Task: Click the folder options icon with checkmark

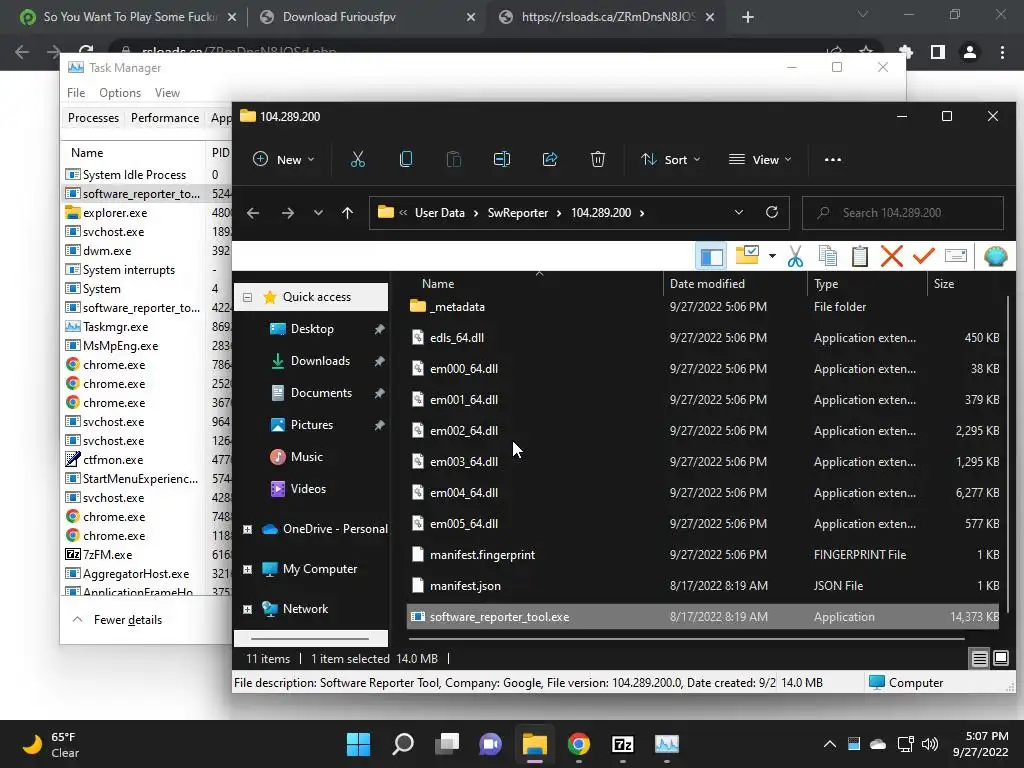Action: pyautogui.click(x=746, y=255)
